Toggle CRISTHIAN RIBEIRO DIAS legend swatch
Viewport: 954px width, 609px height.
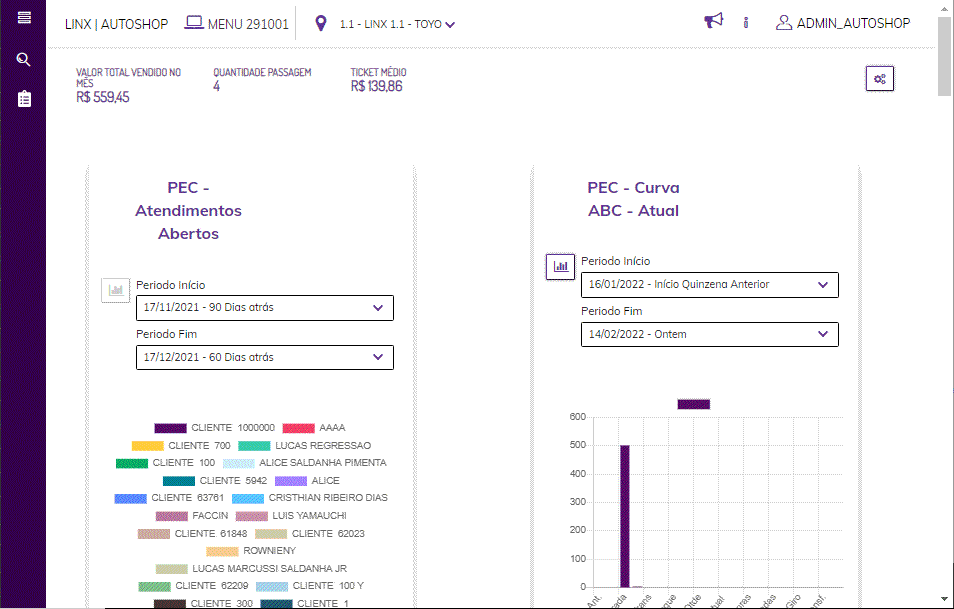click(x=248, y=499)
